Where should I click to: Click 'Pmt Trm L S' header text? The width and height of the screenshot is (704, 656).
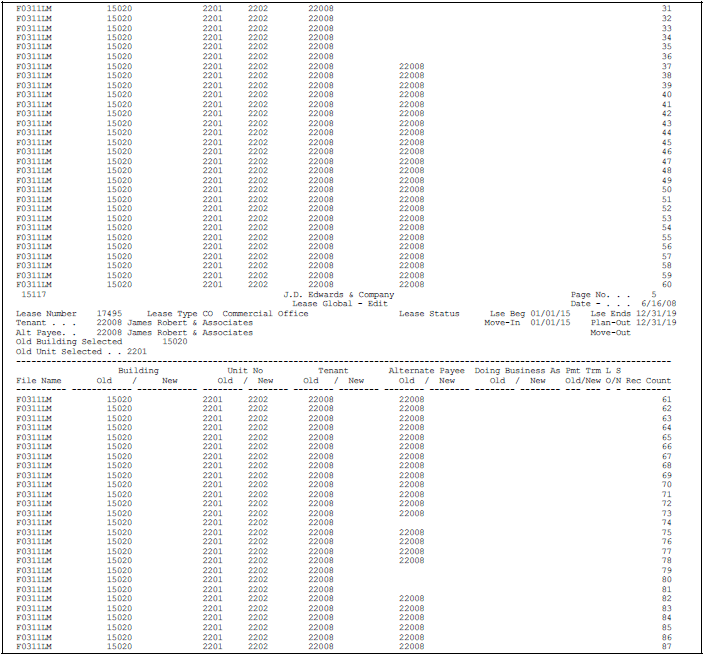tap(593, 370)
